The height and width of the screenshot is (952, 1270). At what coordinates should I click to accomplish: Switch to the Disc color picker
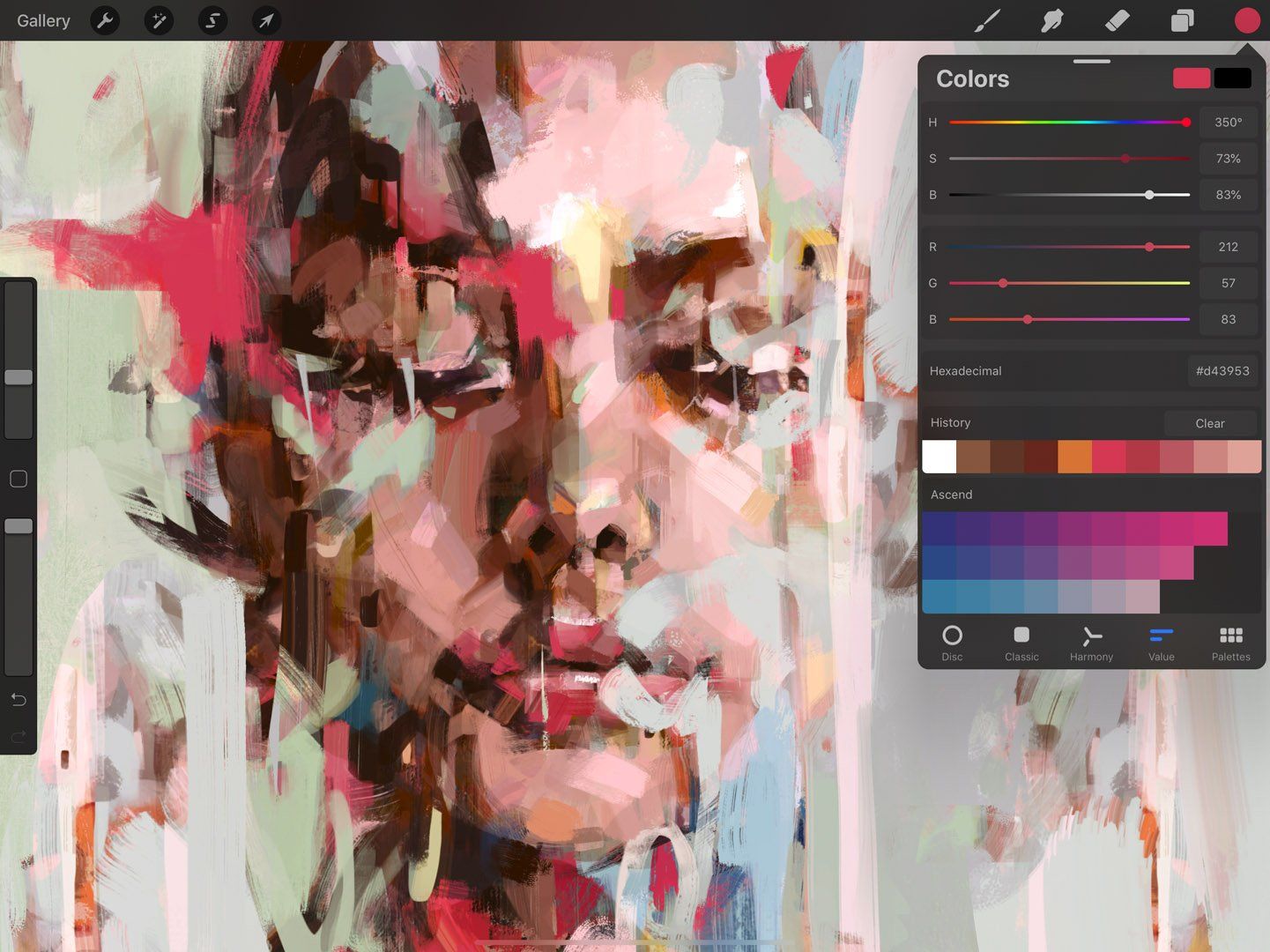952,641
